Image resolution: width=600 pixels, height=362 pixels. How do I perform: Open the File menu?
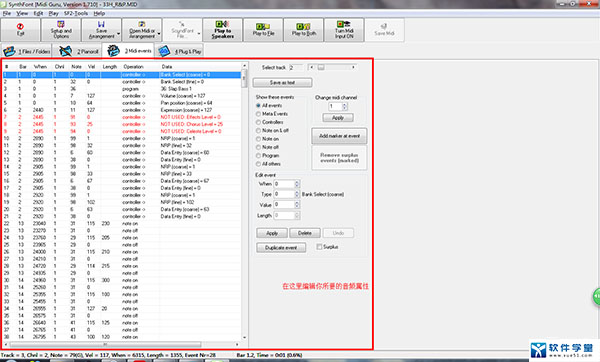pos(7,13)
